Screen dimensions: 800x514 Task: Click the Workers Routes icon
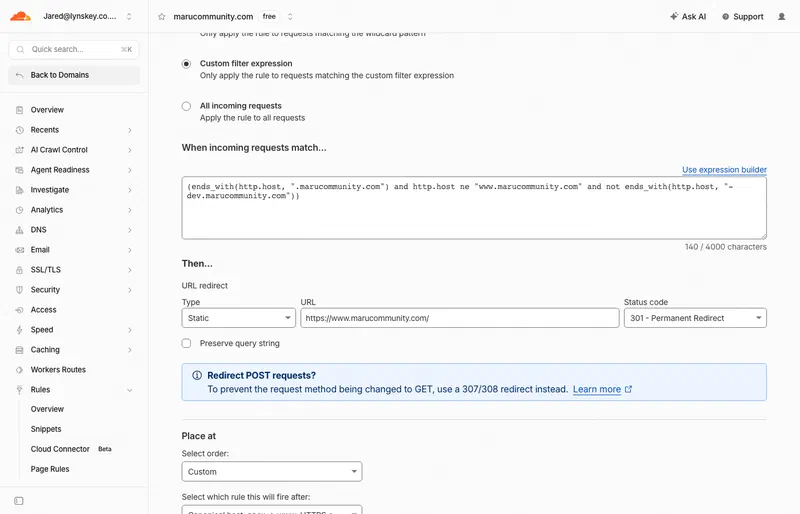click(x=19, y=370)
